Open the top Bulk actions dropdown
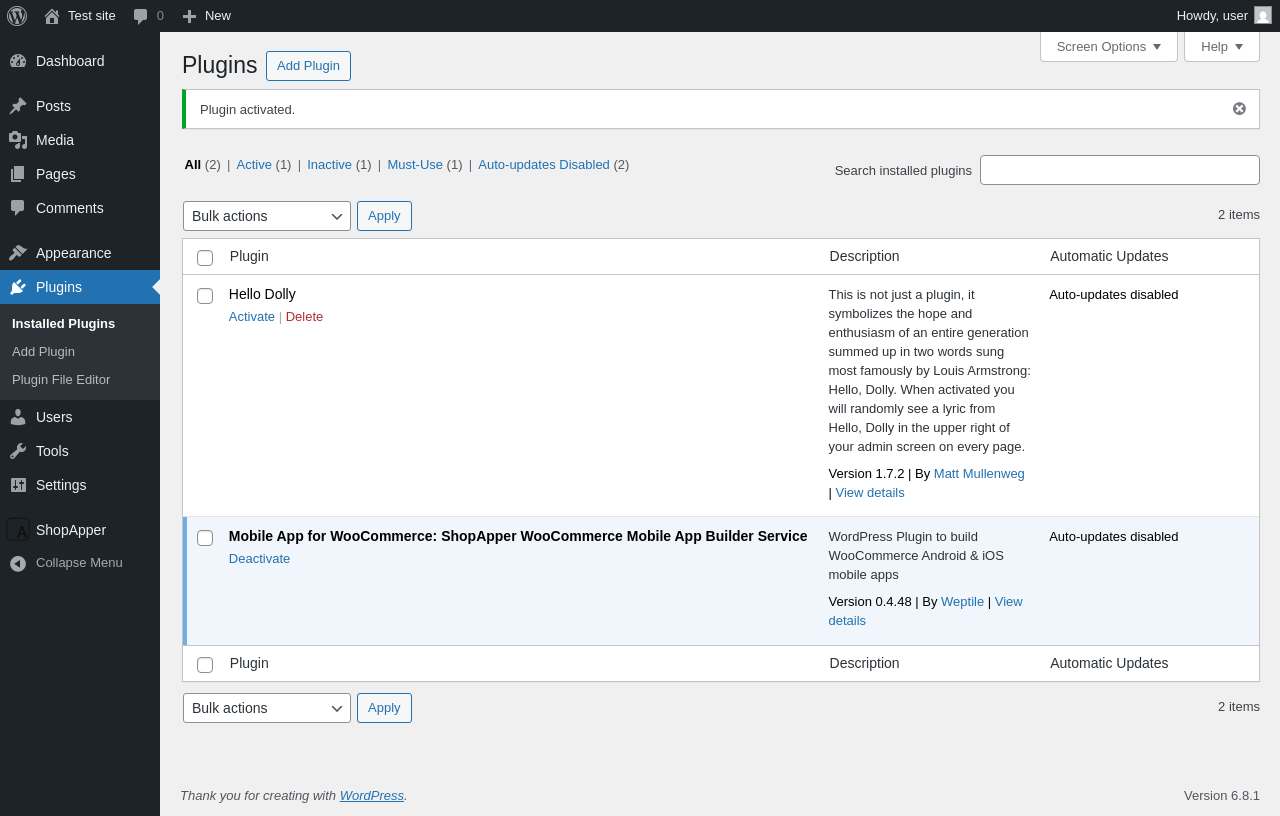Screen dimensions: 1280x816 266,216
